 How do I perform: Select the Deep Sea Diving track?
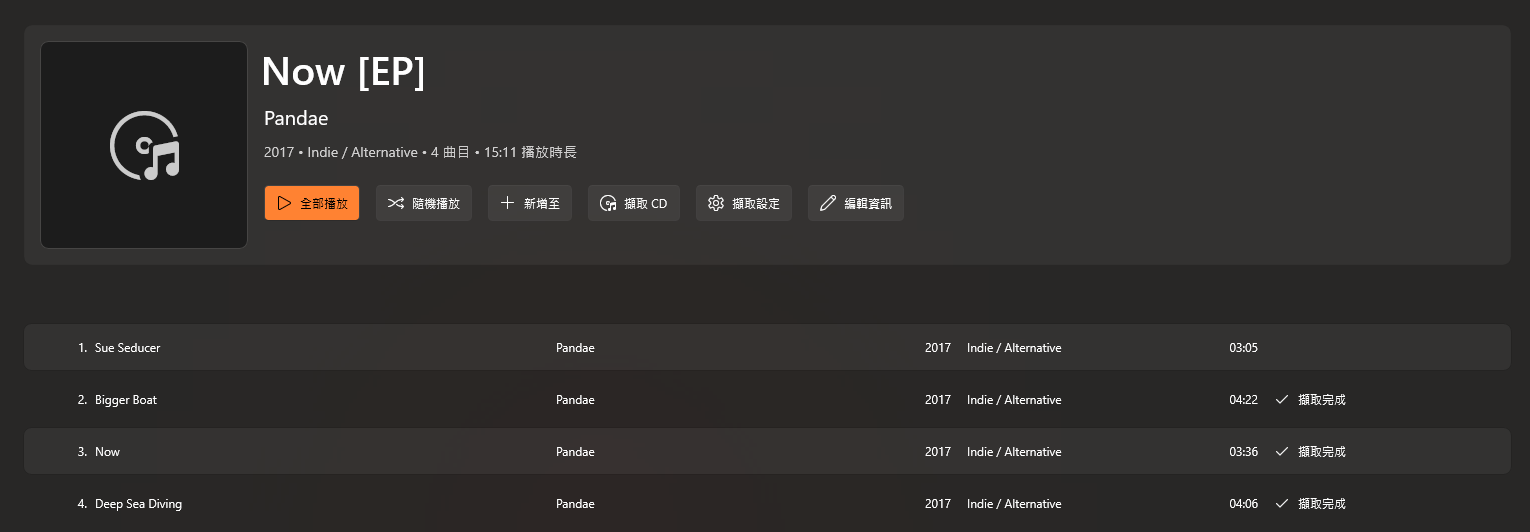[767, 503]
